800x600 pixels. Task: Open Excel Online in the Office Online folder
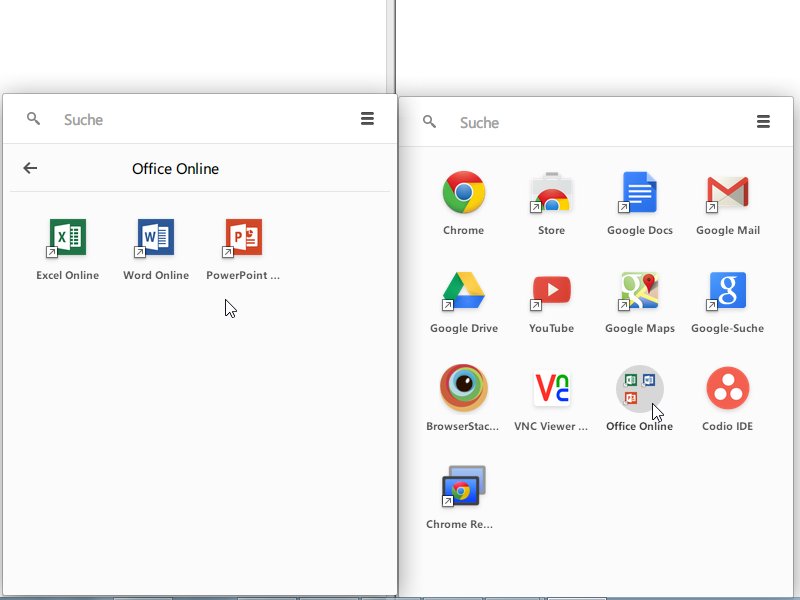pos(67,238)
